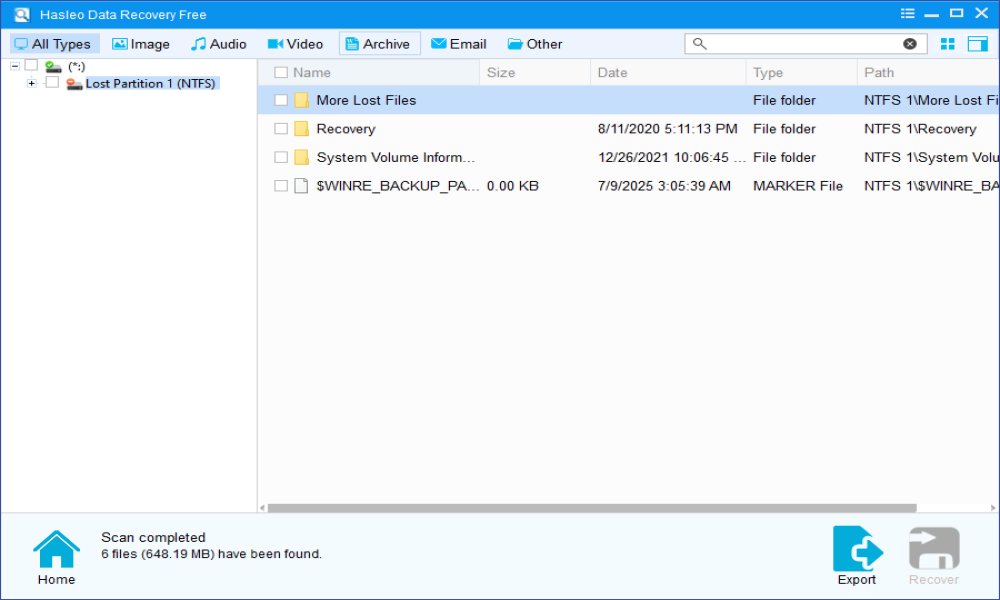Check the Lost Partition 1 tree checkbox

pos(52,83)
